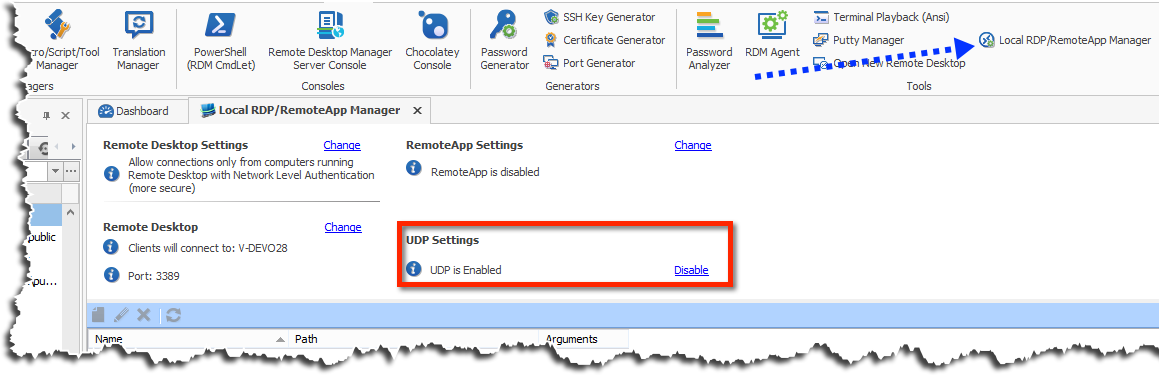Click the left panel scroll-up arrow
The image size is (1159, 375).
coord(71,213)
